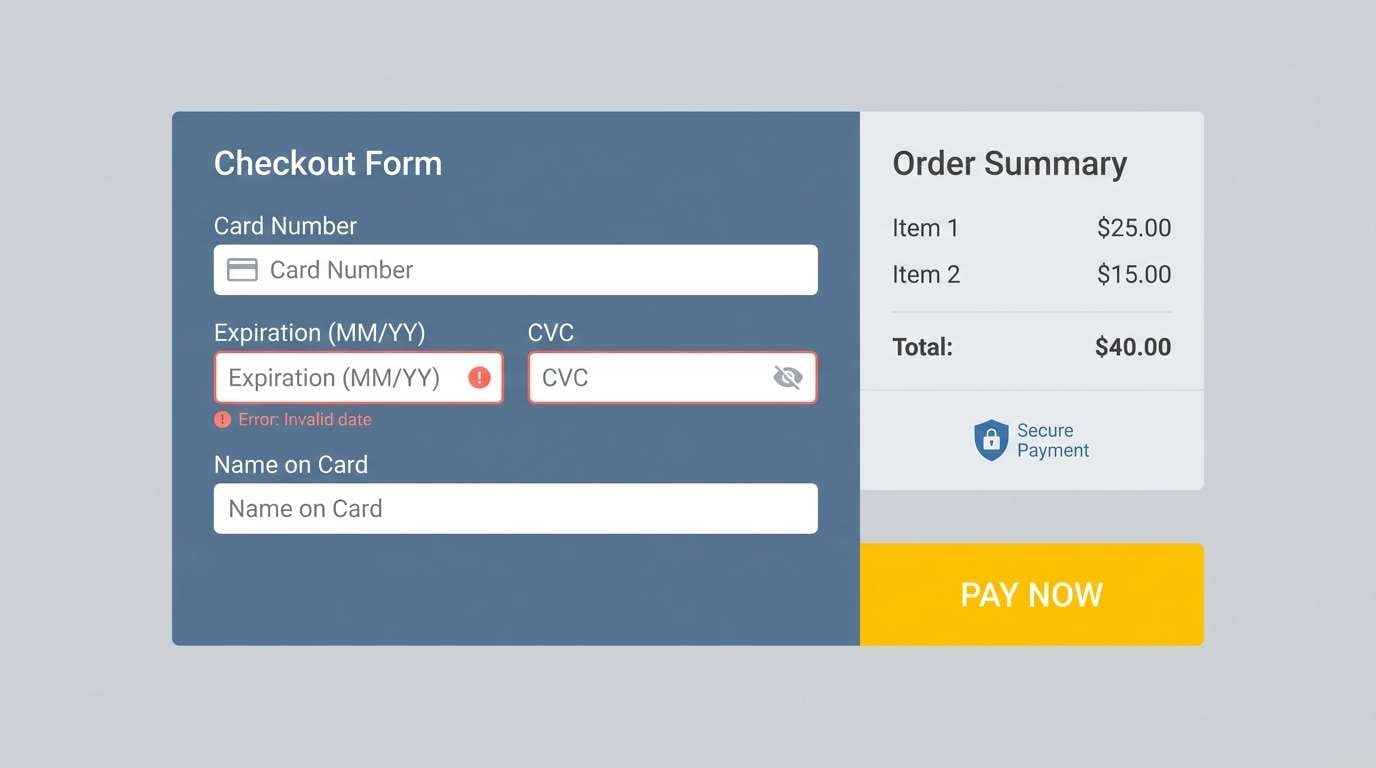Click the Expiration (MM/YY) label text
1376x768 pixels.
click(x=319, y=332)
